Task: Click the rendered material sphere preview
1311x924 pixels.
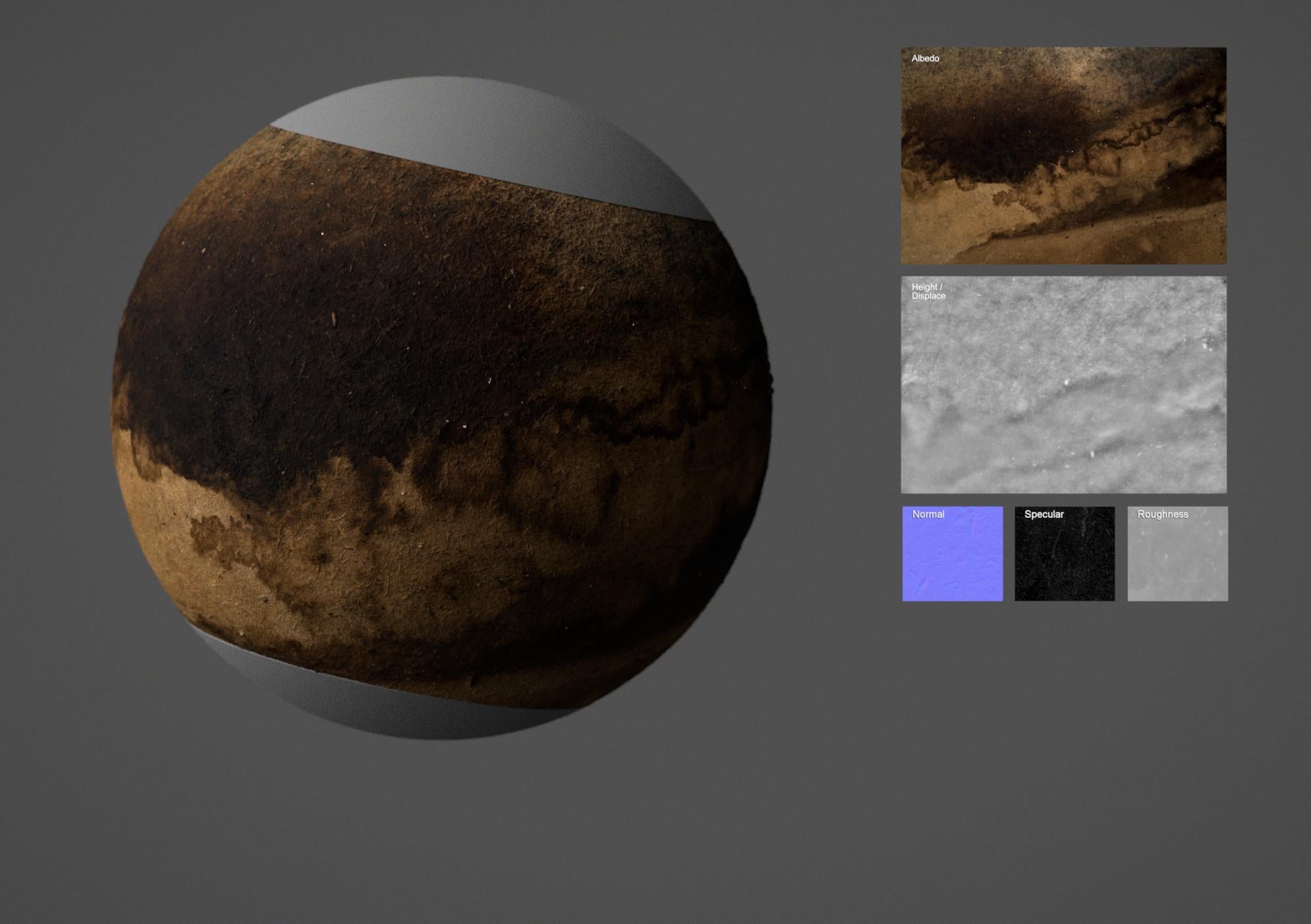Action: coord(442,408)
